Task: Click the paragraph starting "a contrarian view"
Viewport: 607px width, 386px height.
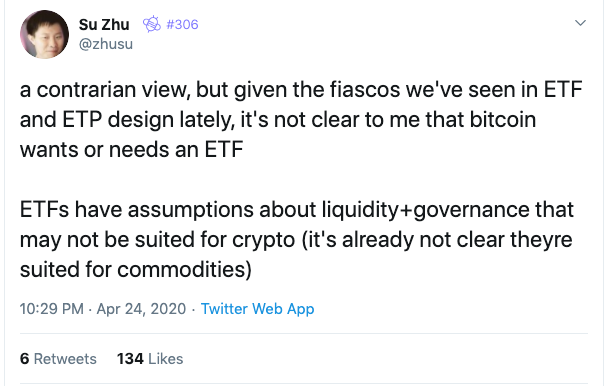Action: click(x=301, y=119)
